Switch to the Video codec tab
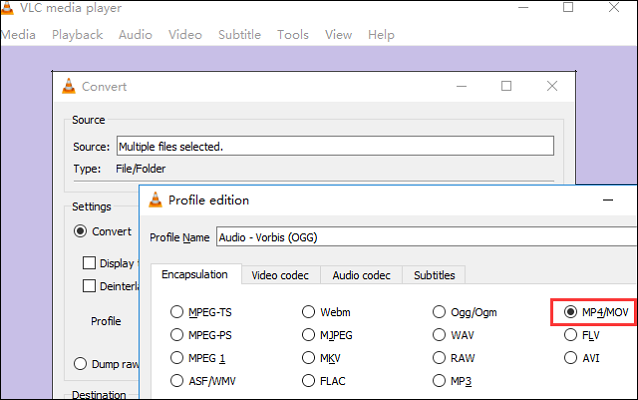The height and width of the screenshot is (400, 638). 280,275
